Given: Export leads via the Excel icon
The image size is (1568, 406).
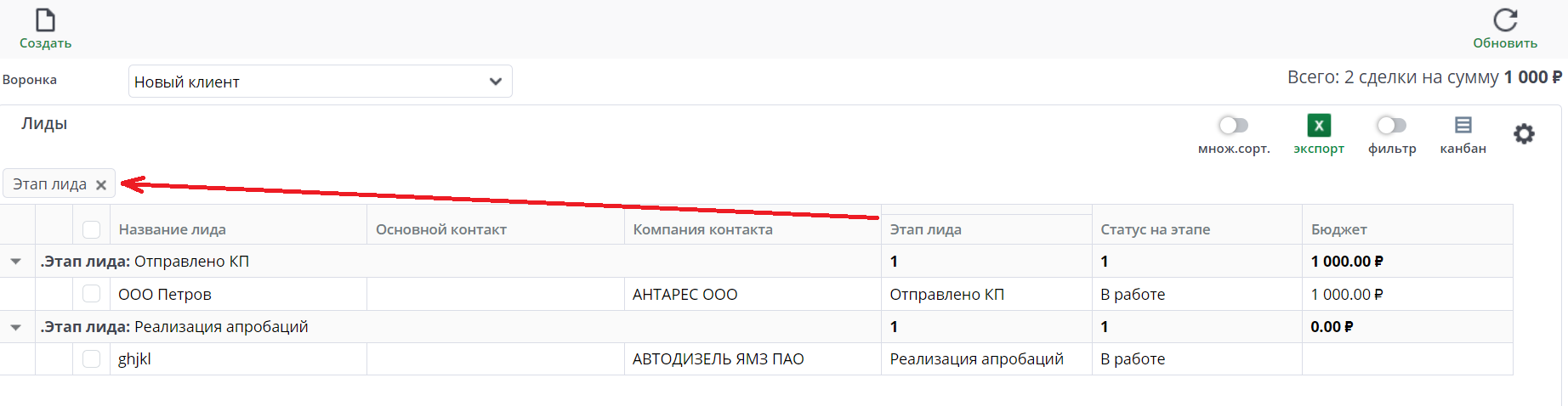Looking at the screenshot, I should point(1319,126).
